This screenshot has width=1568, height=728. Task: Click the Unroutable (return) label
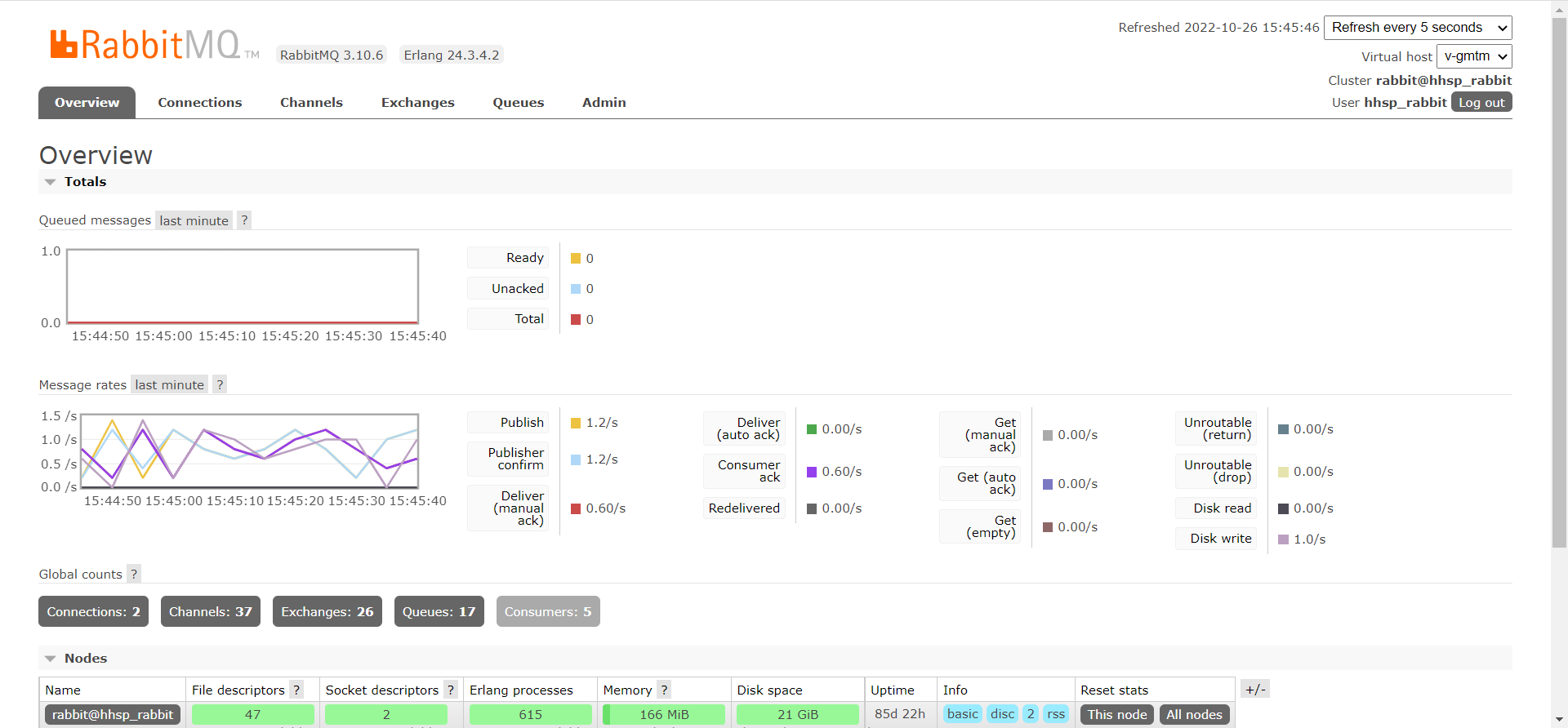(x=1216, y=428)
